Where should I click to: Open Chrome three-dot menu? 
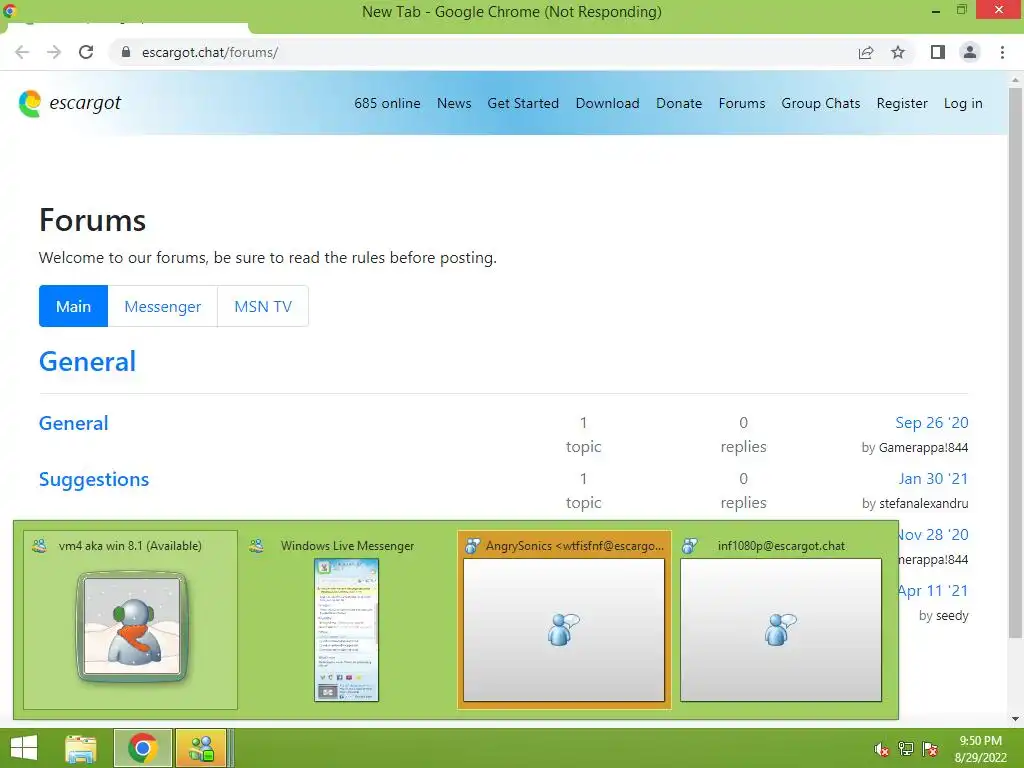coord(1002,52)
